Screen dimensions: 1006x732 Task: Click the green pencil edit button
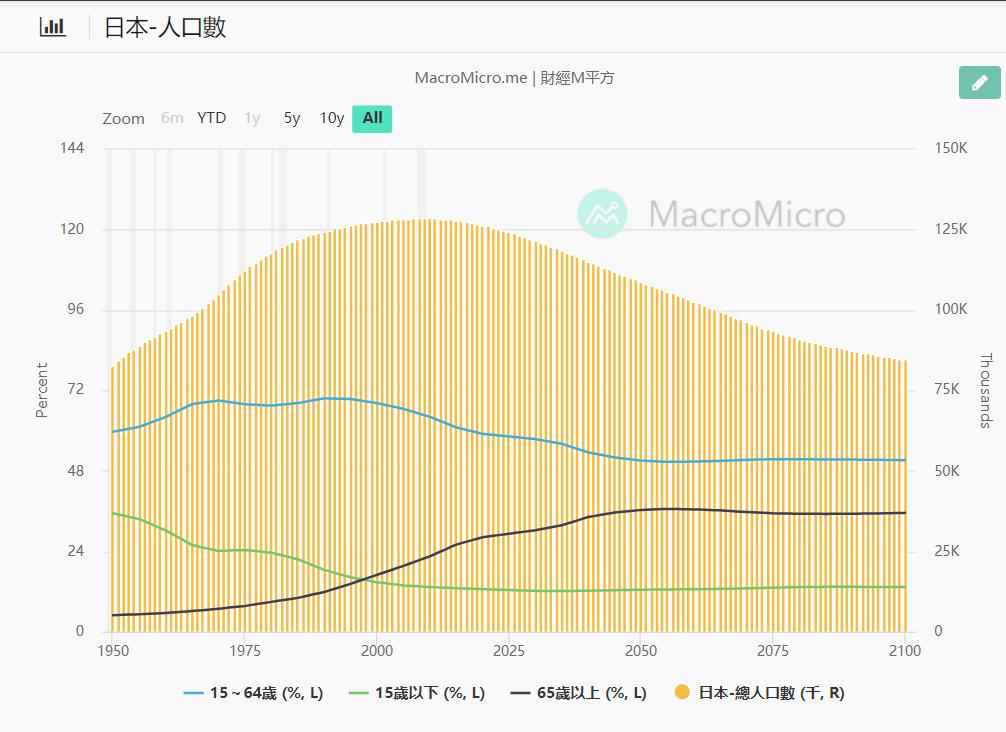tap(979, 82)
